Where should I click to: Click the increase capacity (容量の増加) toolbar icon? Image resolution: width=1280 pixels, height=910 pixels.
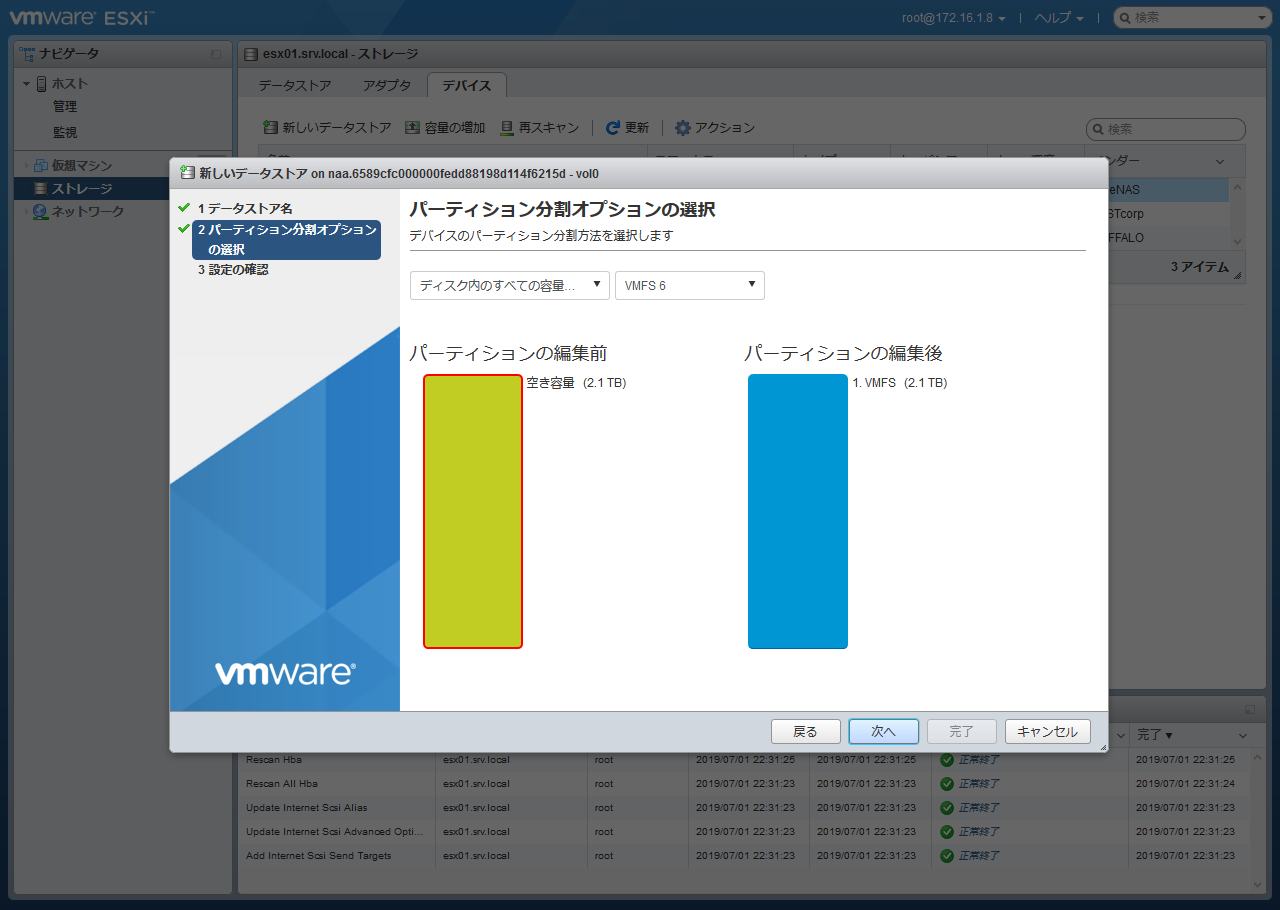pyautogui.click(x=412, y=128)
